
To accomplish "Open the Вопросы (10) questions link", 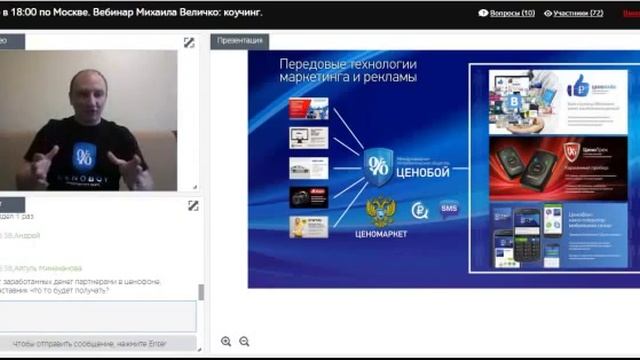I will pos(512,13).
